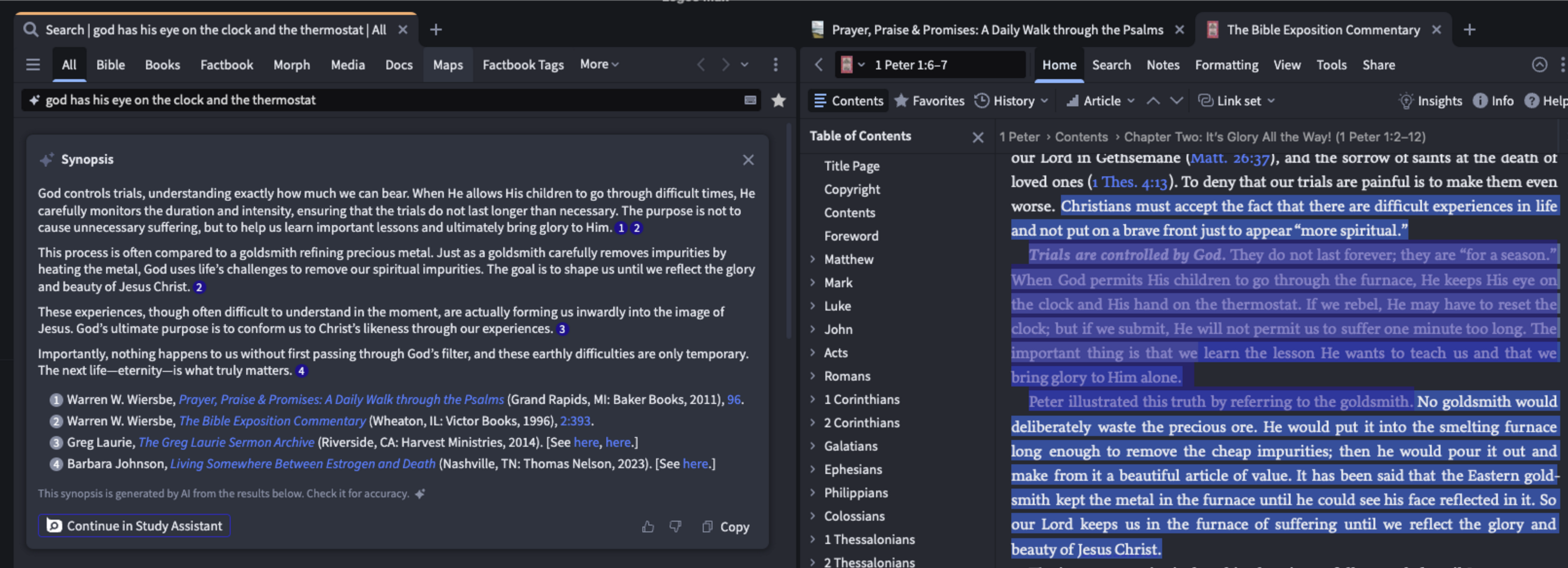The height and width of the screenshot is (568, 1568).
Task: Click the thumbs up icon on the synopsis
Action: pos(648,527)
